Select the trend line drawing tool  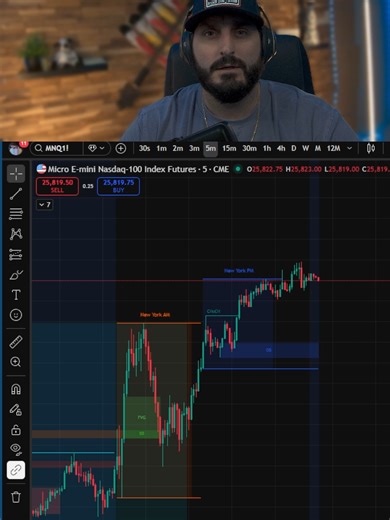coord(16,194)
